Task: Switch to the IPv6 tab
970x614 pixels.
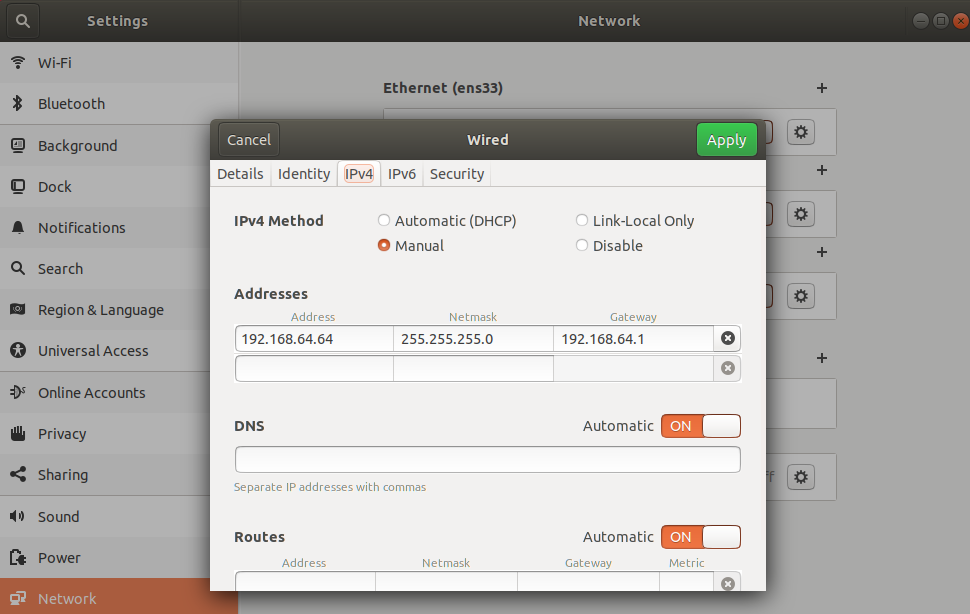Action: [401, 174]
